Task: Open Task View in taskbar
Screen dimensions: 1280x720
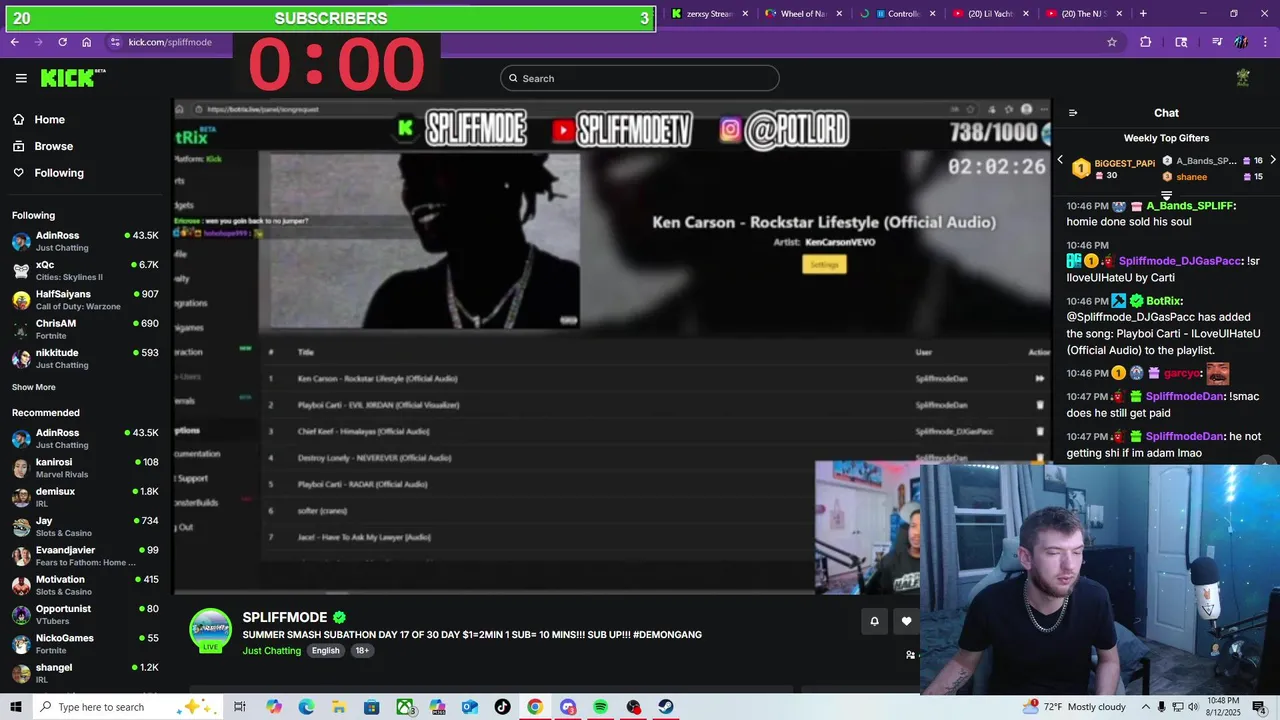Action: pos(240,707)
